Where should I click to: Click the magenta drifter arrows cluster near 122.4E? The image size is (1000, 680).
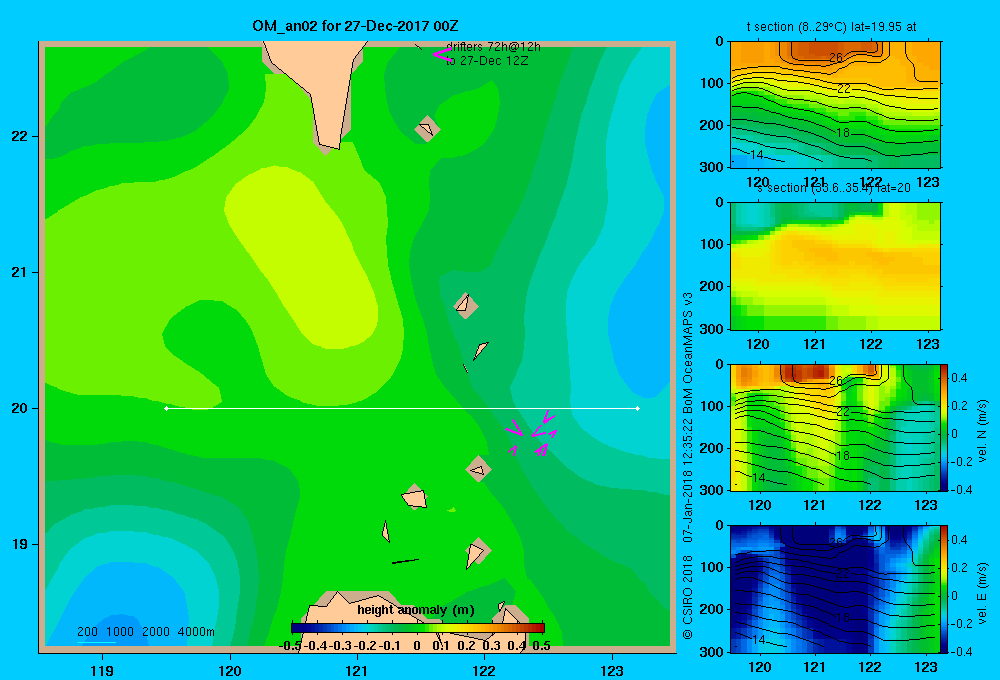tap(533, 432)
